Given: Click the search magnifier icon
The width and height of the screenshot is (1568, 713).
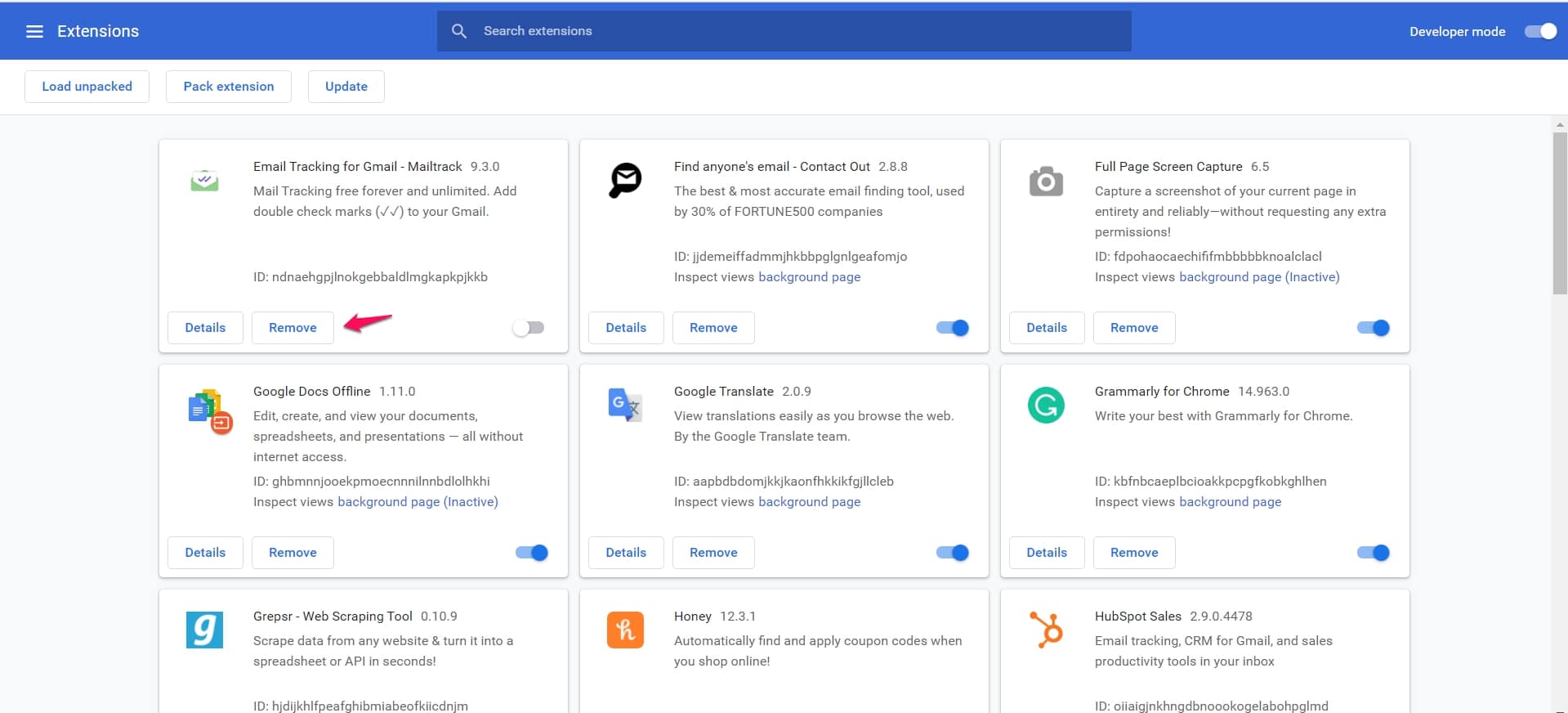Looking at the screenshot, I should click(459, 31).
